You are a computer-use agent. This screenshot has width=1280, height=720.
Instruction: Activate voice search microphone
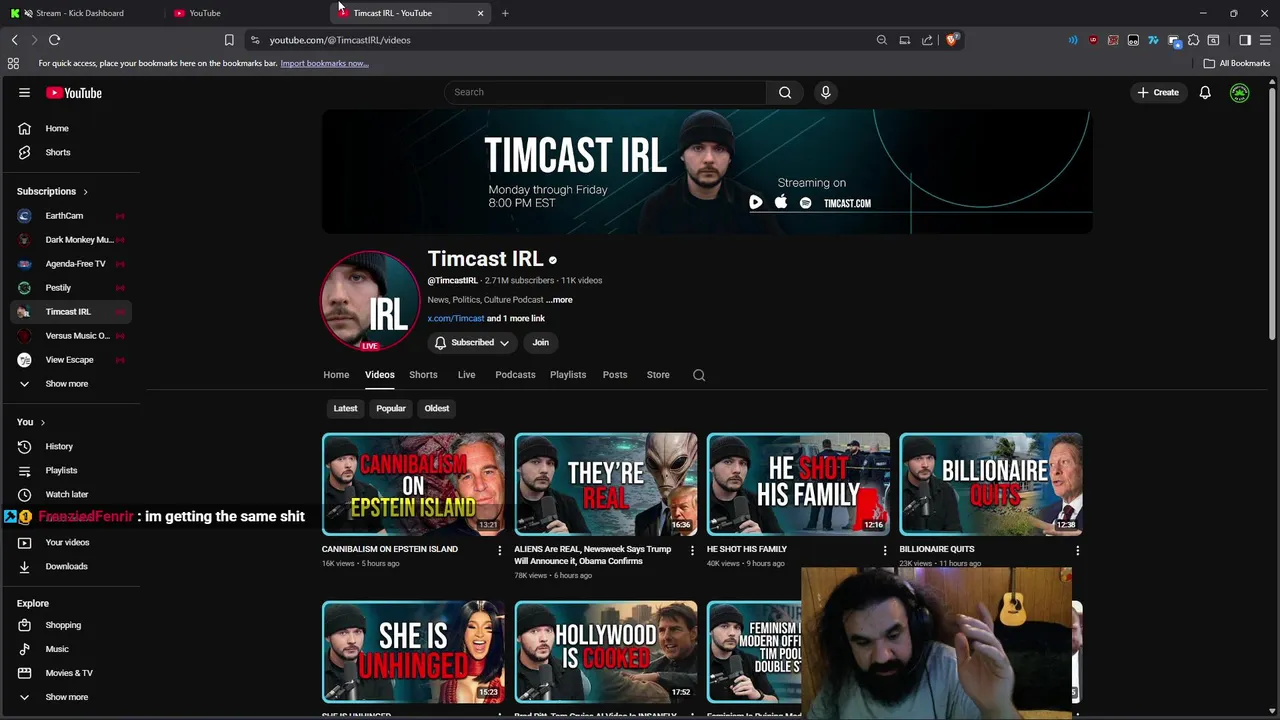tap(825, 92)
